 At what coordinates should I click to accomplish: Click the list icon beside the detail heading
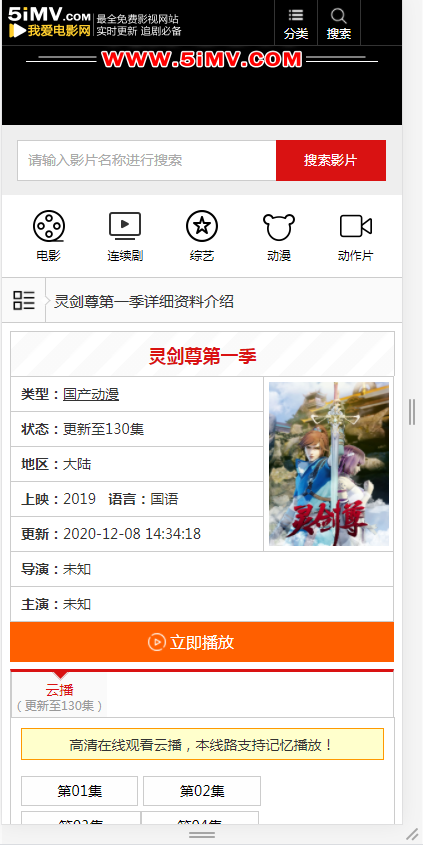coord(24,300)
